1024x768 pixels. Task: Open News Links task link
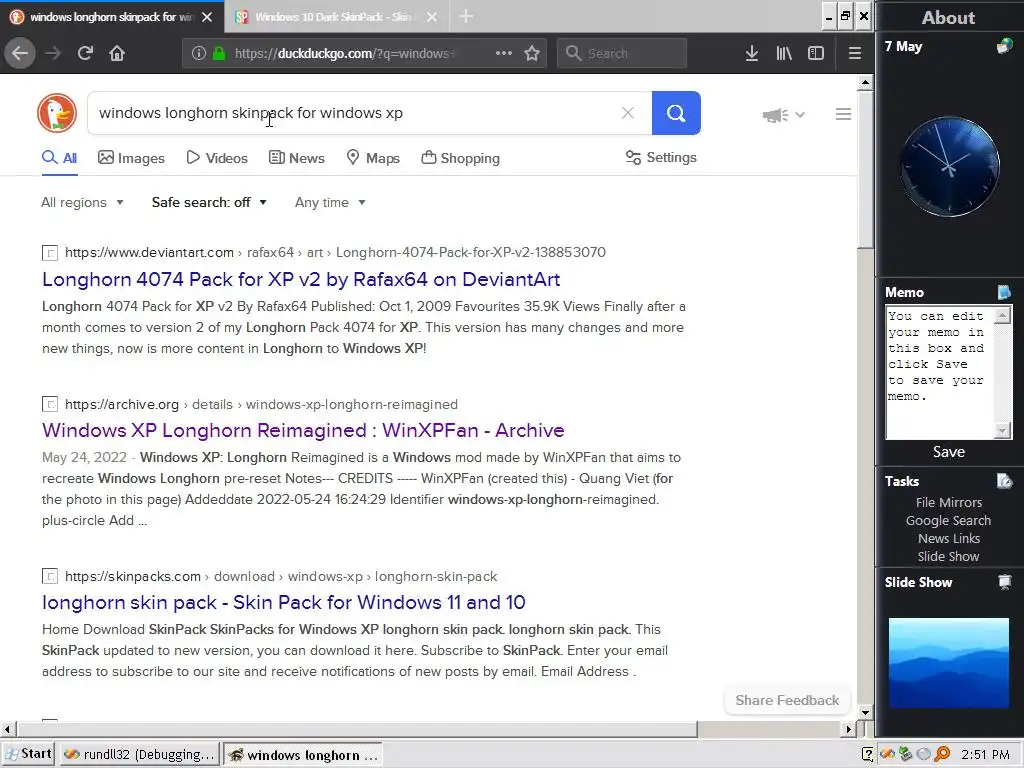click(948, 538)
